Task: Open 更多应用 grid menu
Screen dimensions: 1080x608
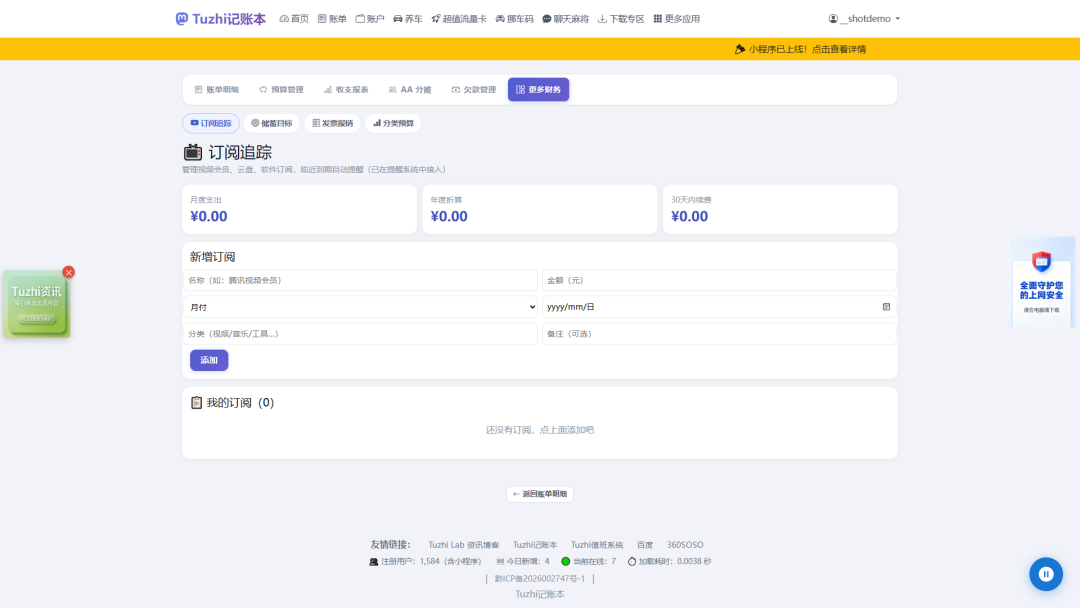Action: pyautogui.click(x=676, y=19)
